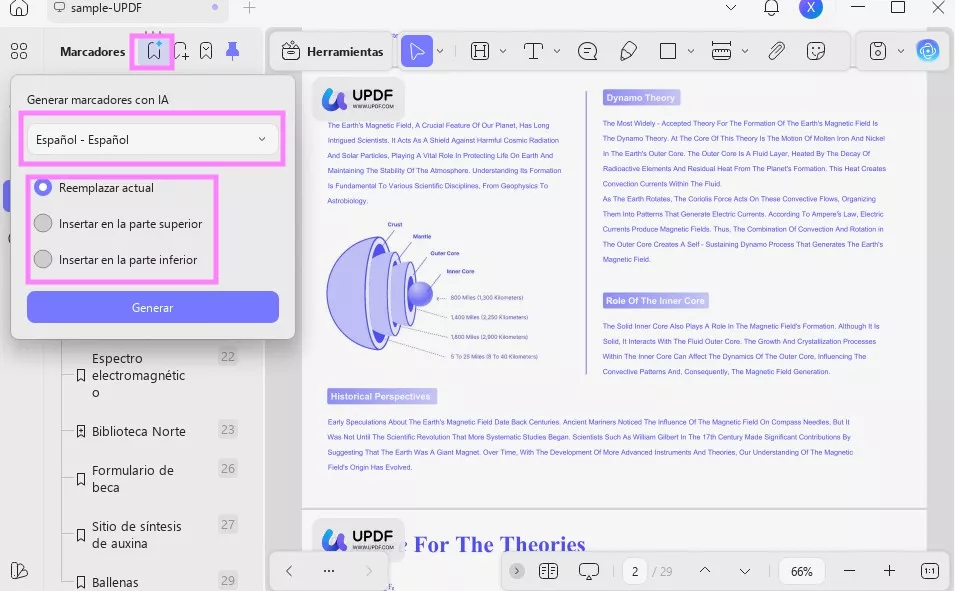
Task: Open the Formulario de beca bookmark
Action: click(x=133, y=479)
